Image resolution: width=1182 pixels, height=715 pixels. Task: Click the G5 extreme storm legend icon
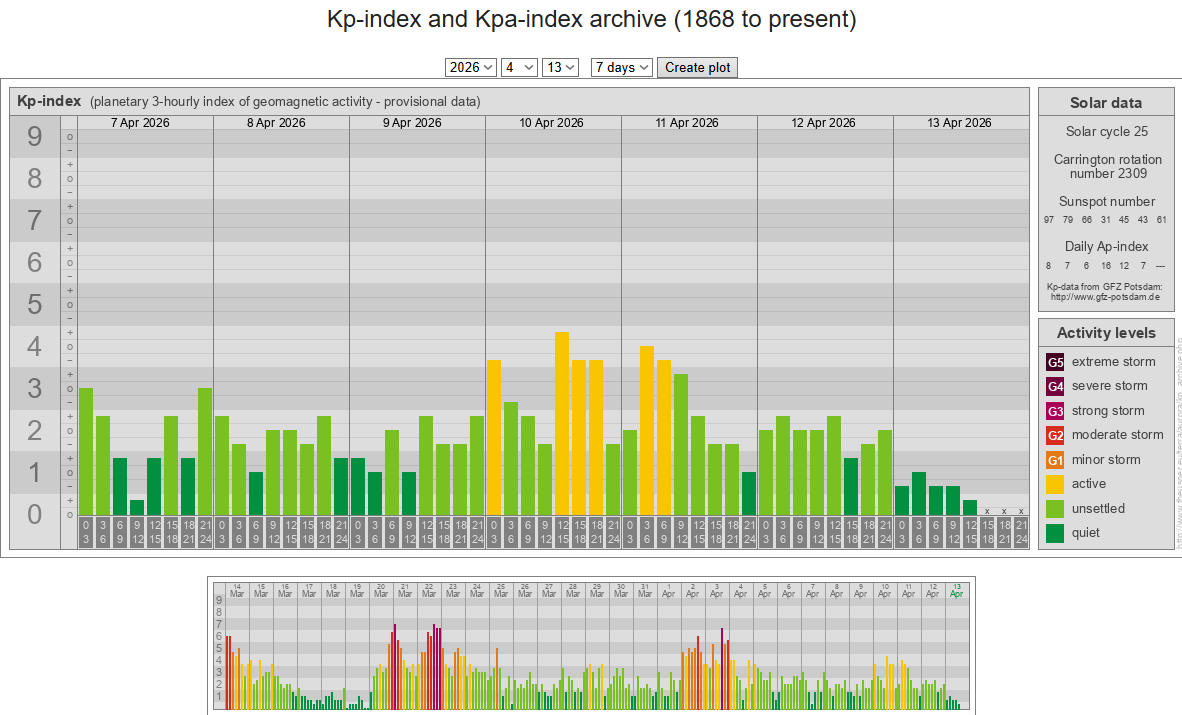click(x=1055, y=362)
